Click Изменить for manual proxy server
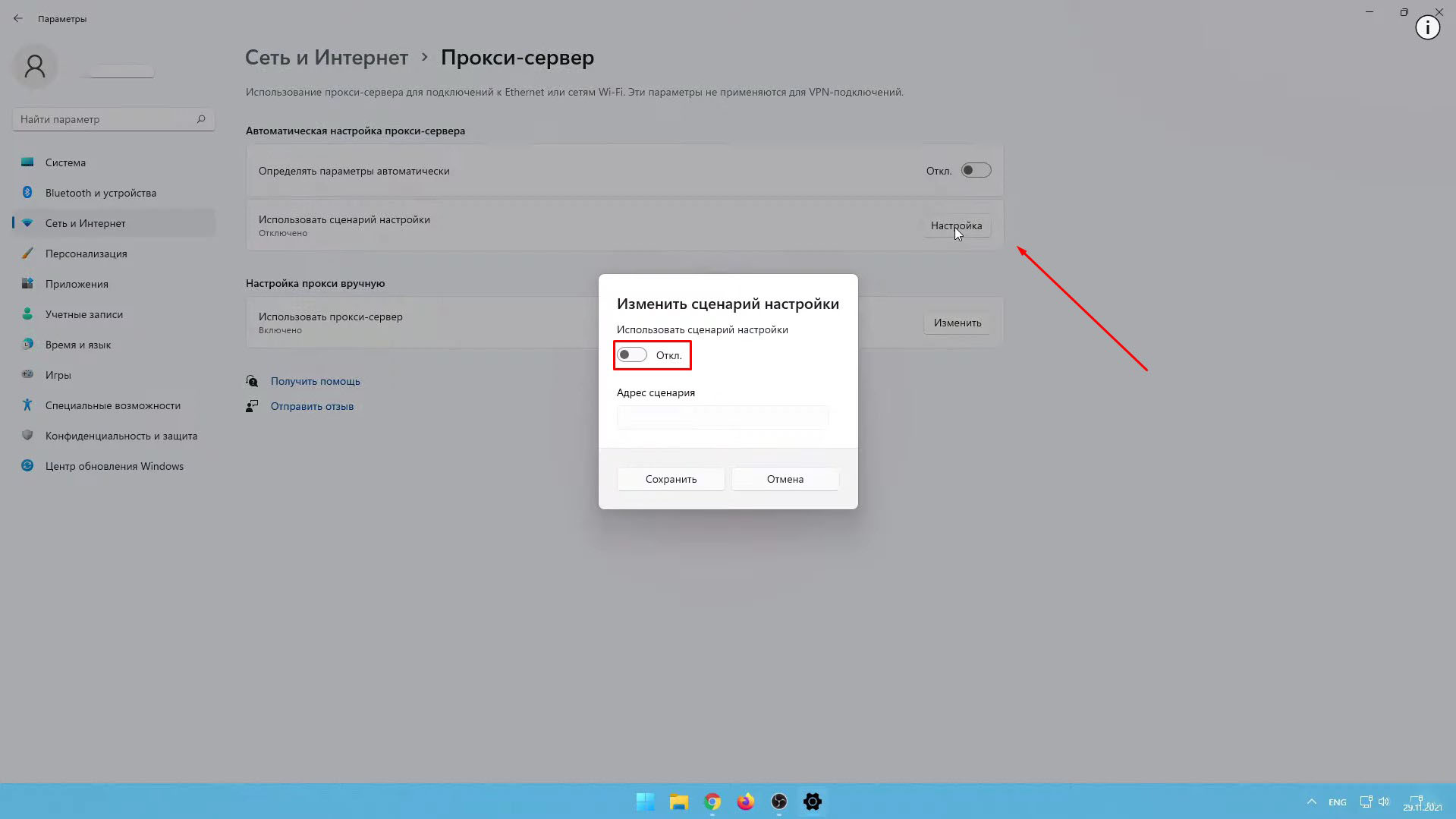The image size is (1456, 819). pos(957,323)
